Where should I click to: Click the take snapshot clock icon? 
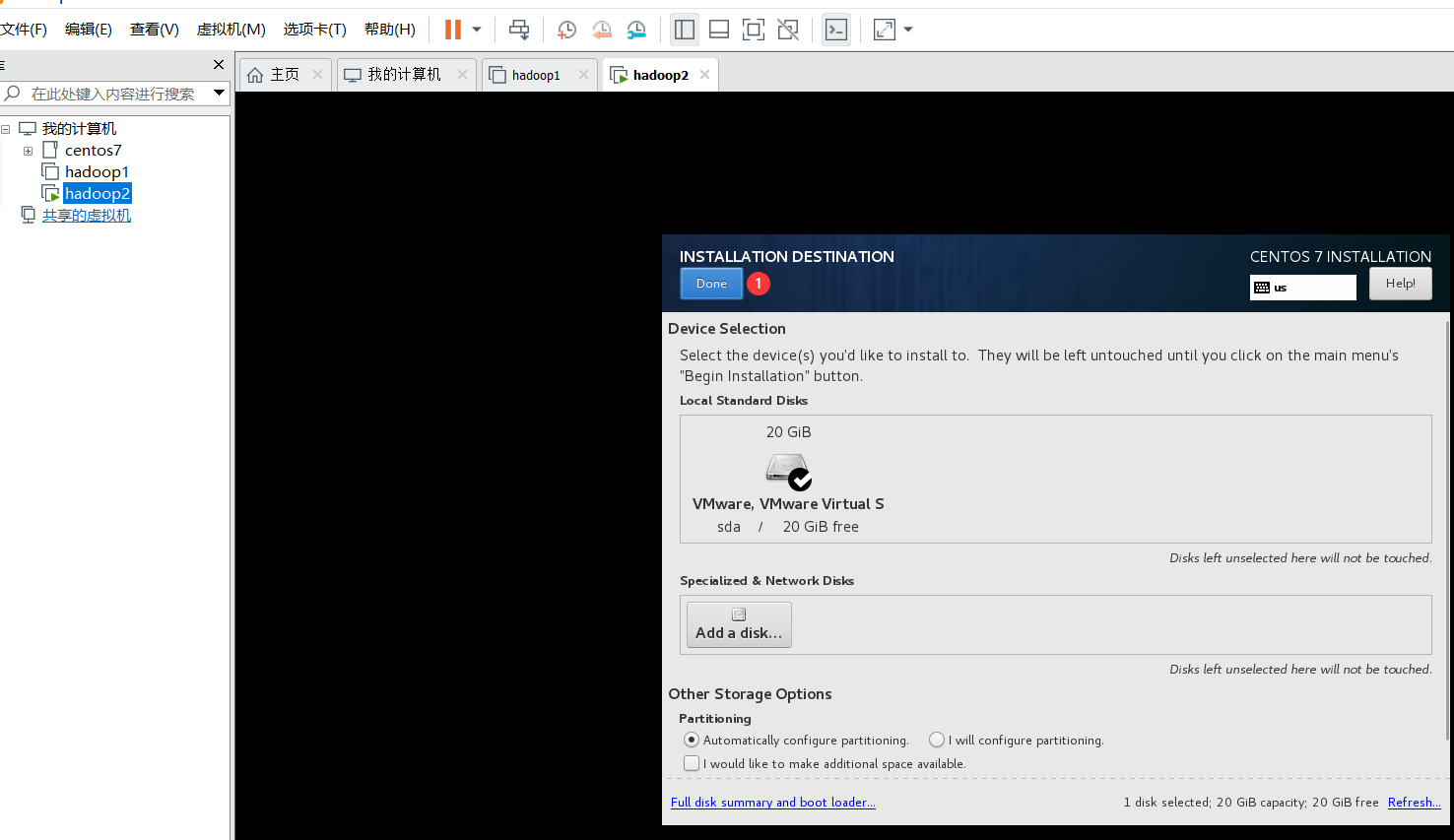566,30
